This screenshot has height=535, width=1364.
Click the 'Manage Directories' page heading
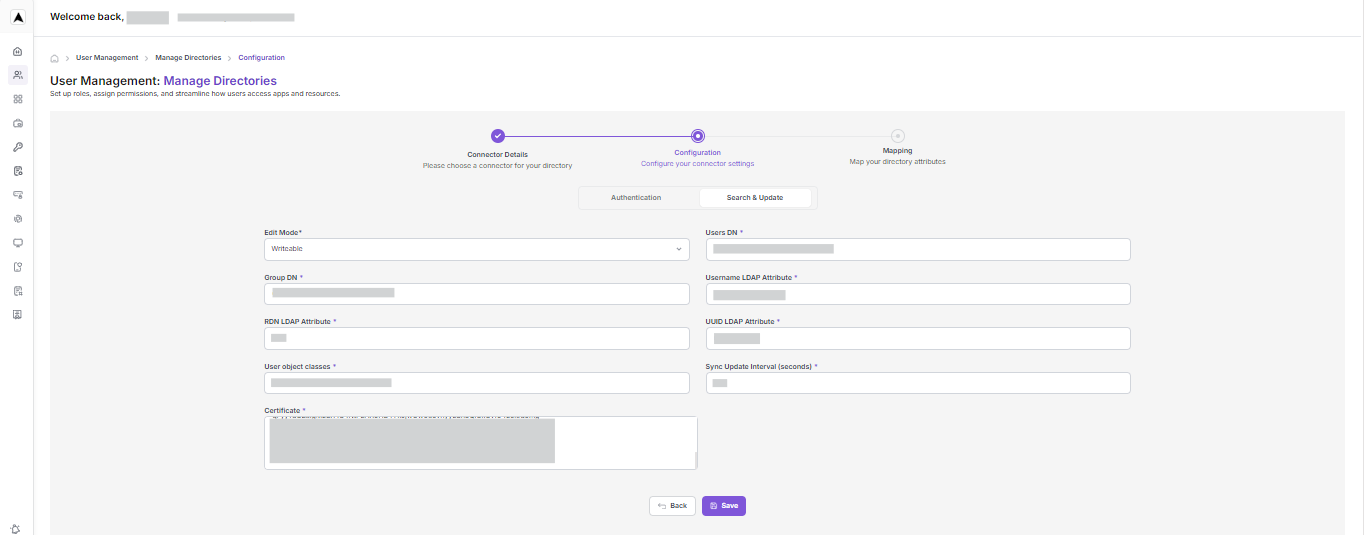click(x=220, y=81)
